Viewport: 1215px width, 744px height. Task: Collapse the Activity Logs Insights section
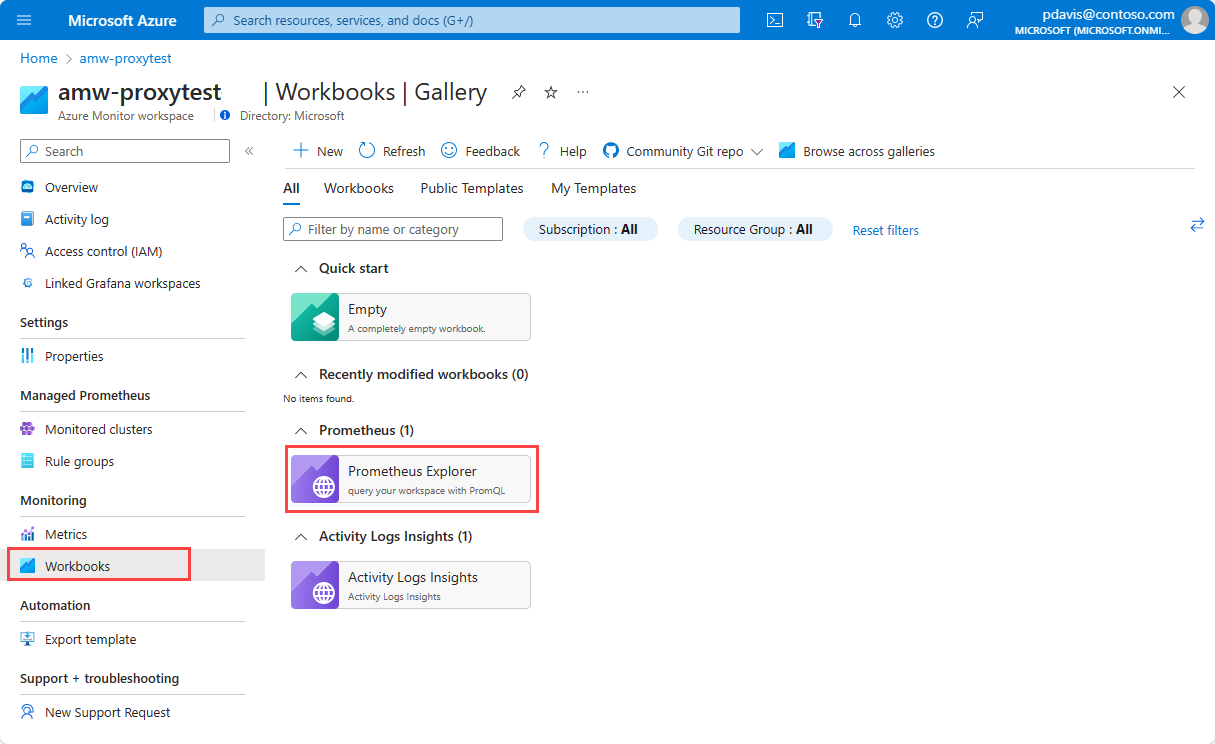point(300,536)
